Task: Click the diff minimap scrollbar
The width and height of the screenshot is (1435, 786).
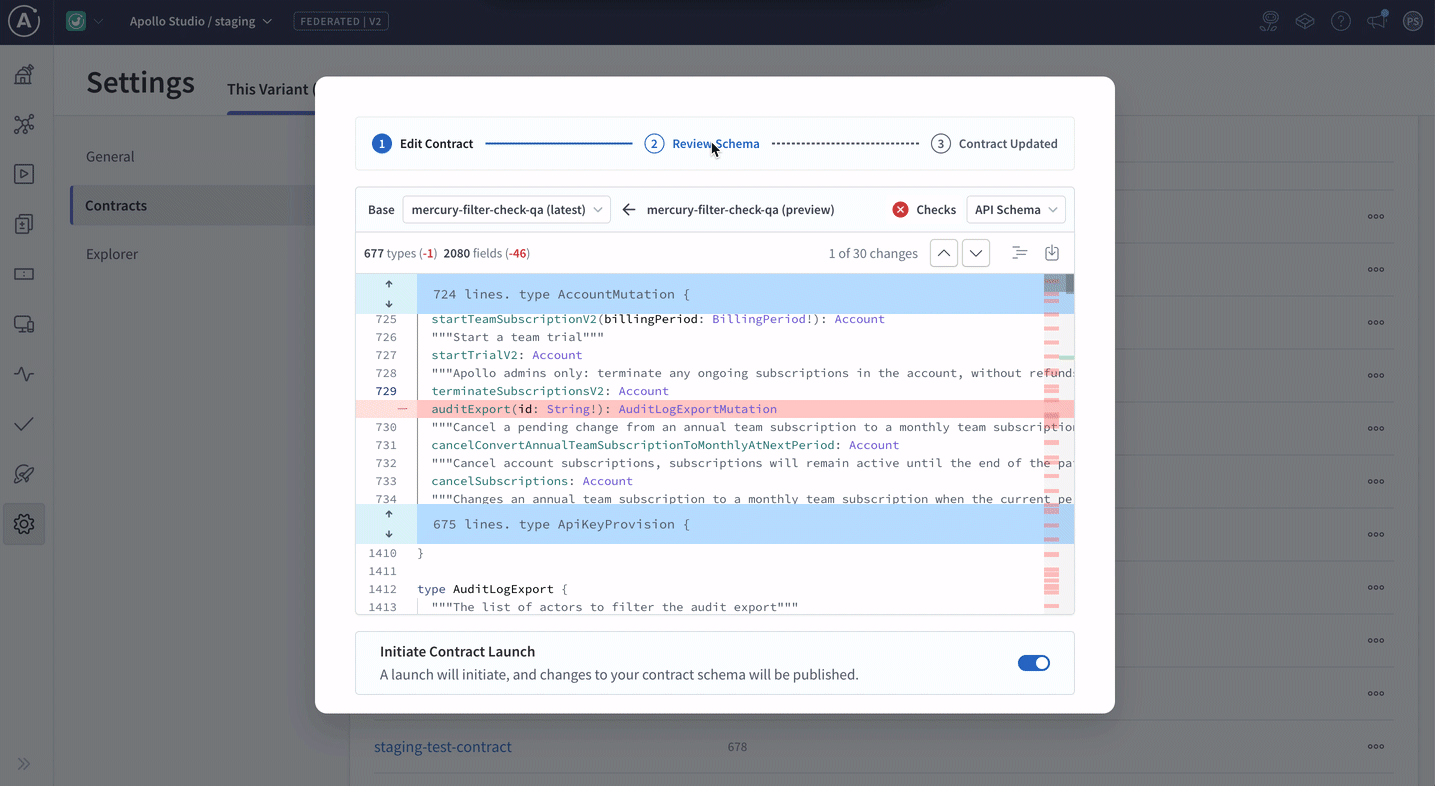Action: tap(1059, 444)
